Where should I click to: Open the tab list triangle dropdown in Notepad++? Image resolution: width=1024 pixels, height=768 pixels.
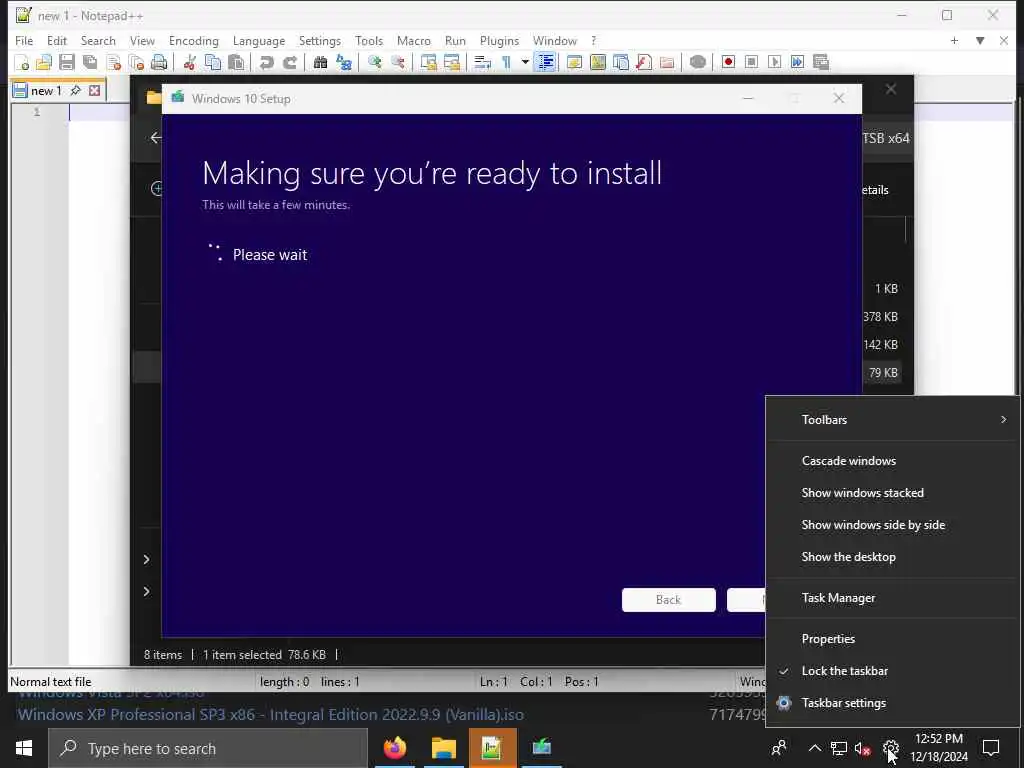[x=980, y=40]
